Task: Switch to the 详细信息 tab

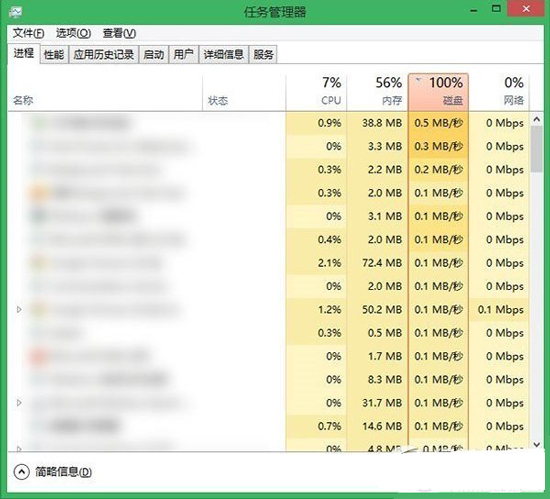Action: point(224,54)
